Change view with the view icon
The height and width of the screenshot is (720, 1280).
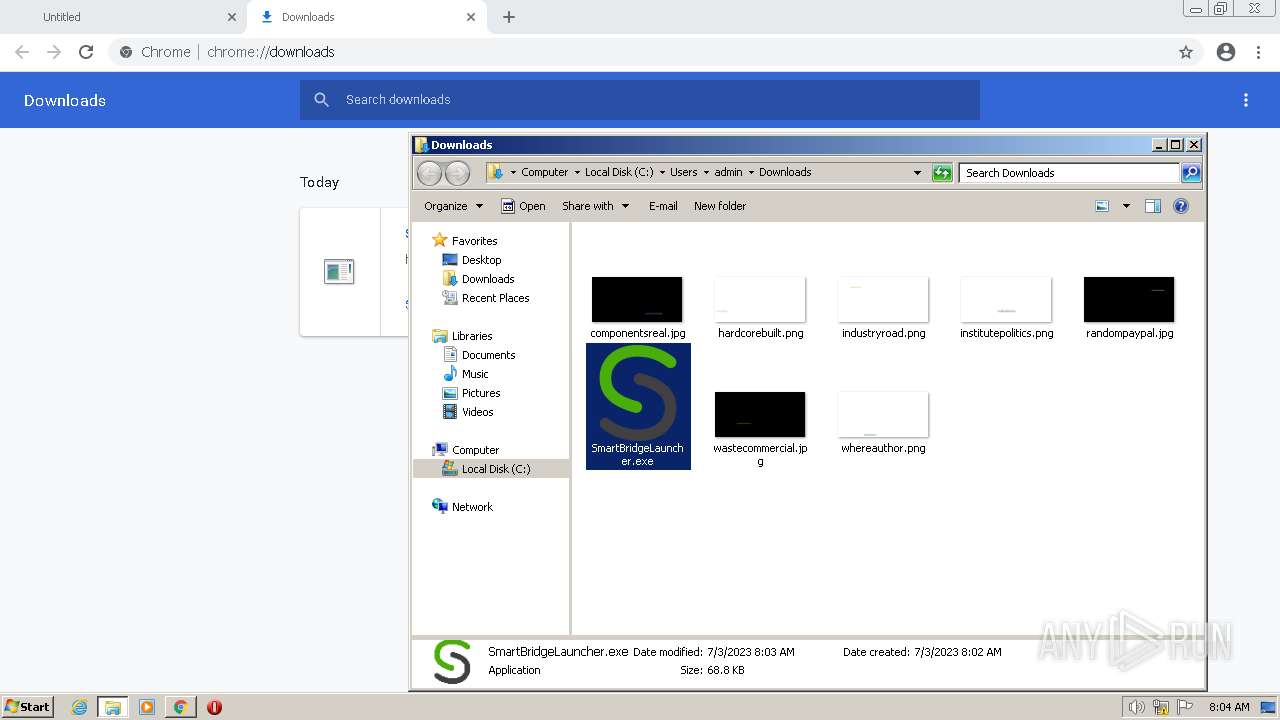1102,206
